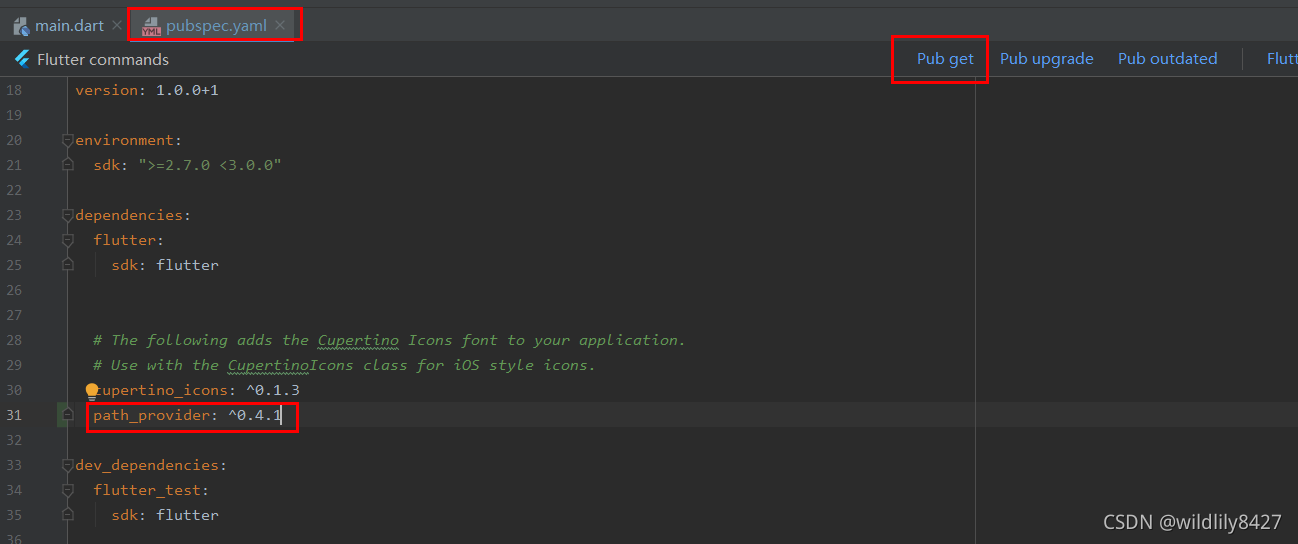Click the 'flutter_test:' key
This screenshot has width=1298, height=544.
[x=151, y=490]
